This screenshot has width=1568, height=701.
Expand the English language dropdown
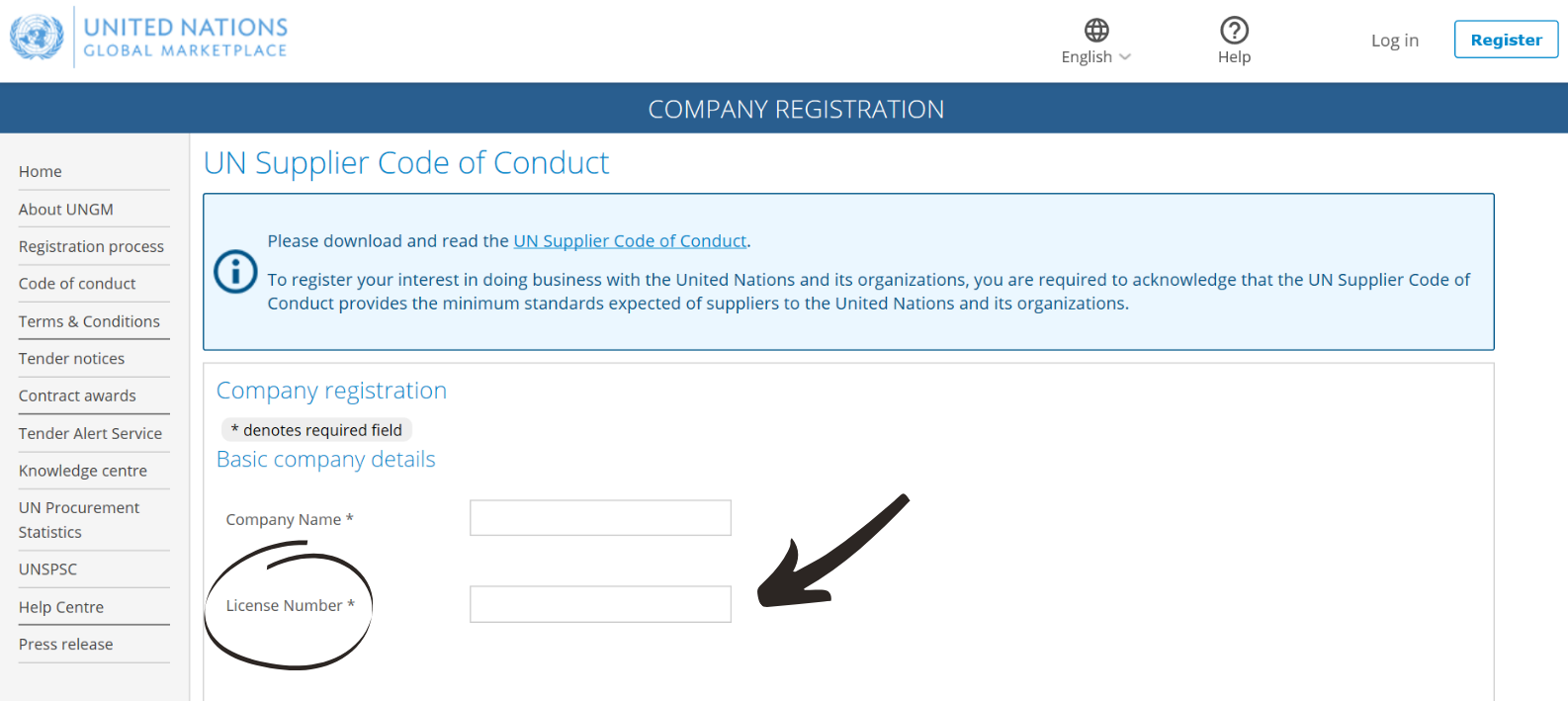tap(1095, 56)
